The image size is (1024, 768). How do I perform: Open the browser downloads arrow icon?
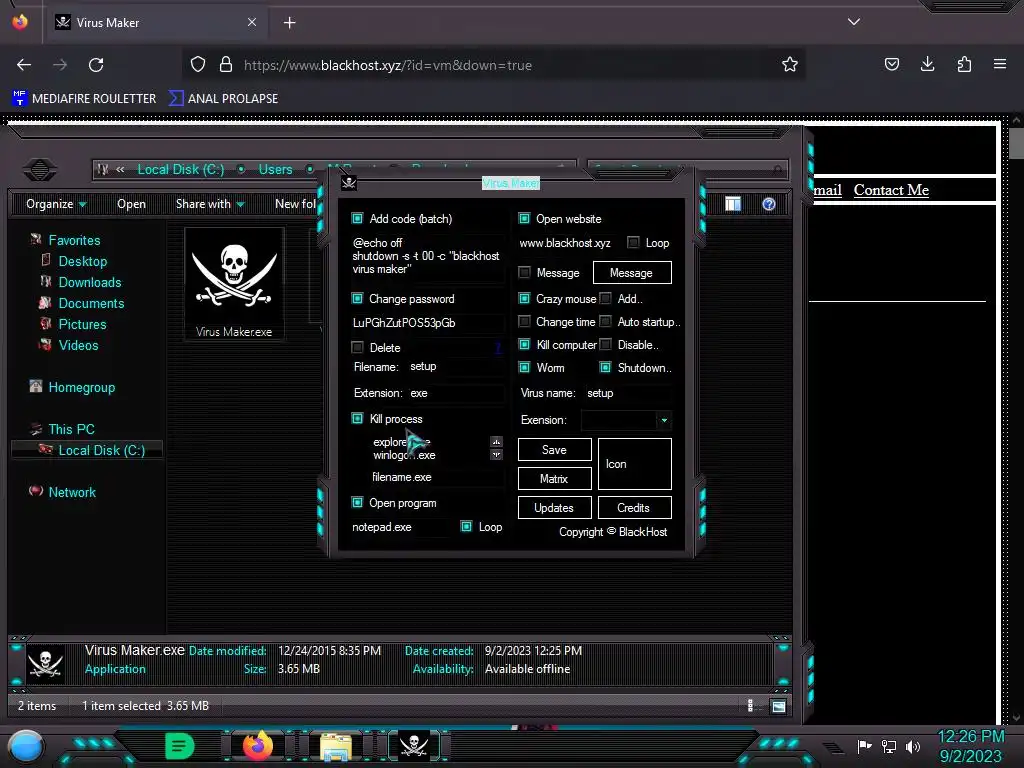click(927, 64)
